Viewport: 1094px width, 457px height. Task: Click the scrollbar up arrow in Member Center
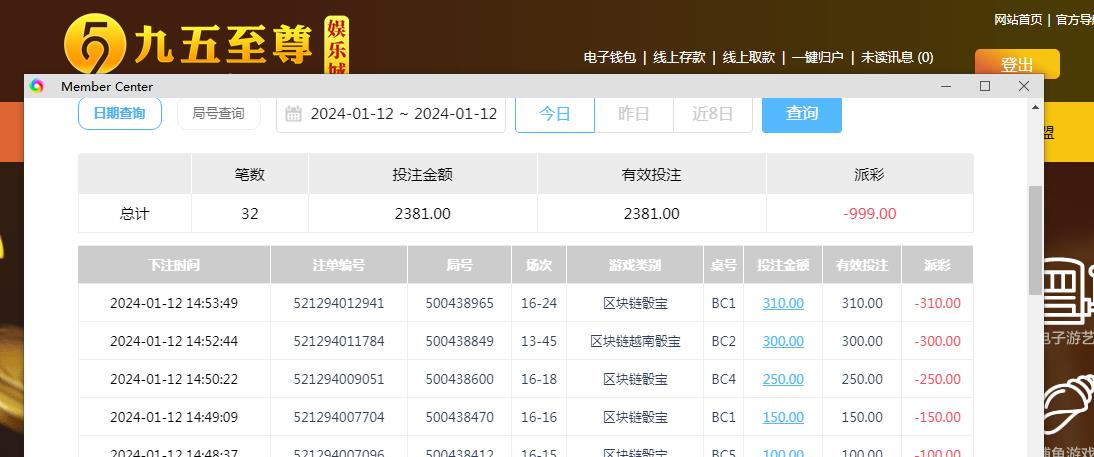pyautogui.click(x=1035, y=107)
